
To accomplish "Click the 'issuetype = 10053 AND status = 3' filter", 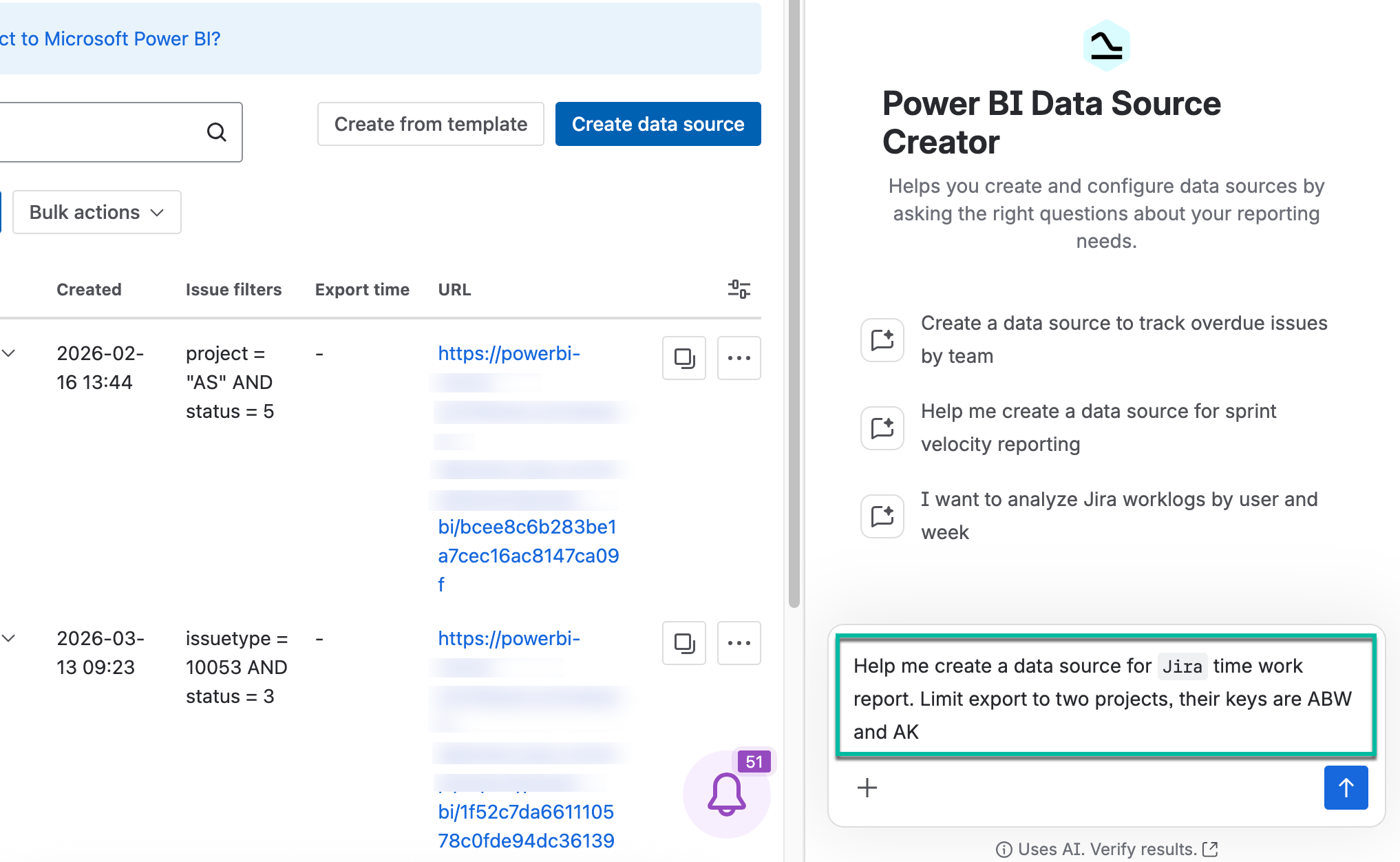I will point(237,667).
